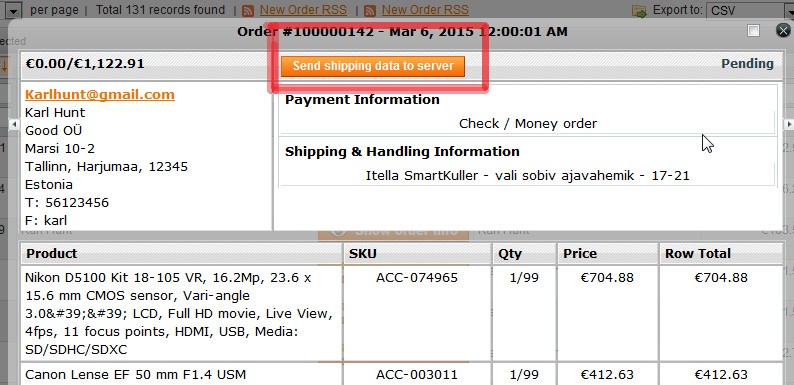
Task: Click Send shipping data to server button
Action: [373, 66]
